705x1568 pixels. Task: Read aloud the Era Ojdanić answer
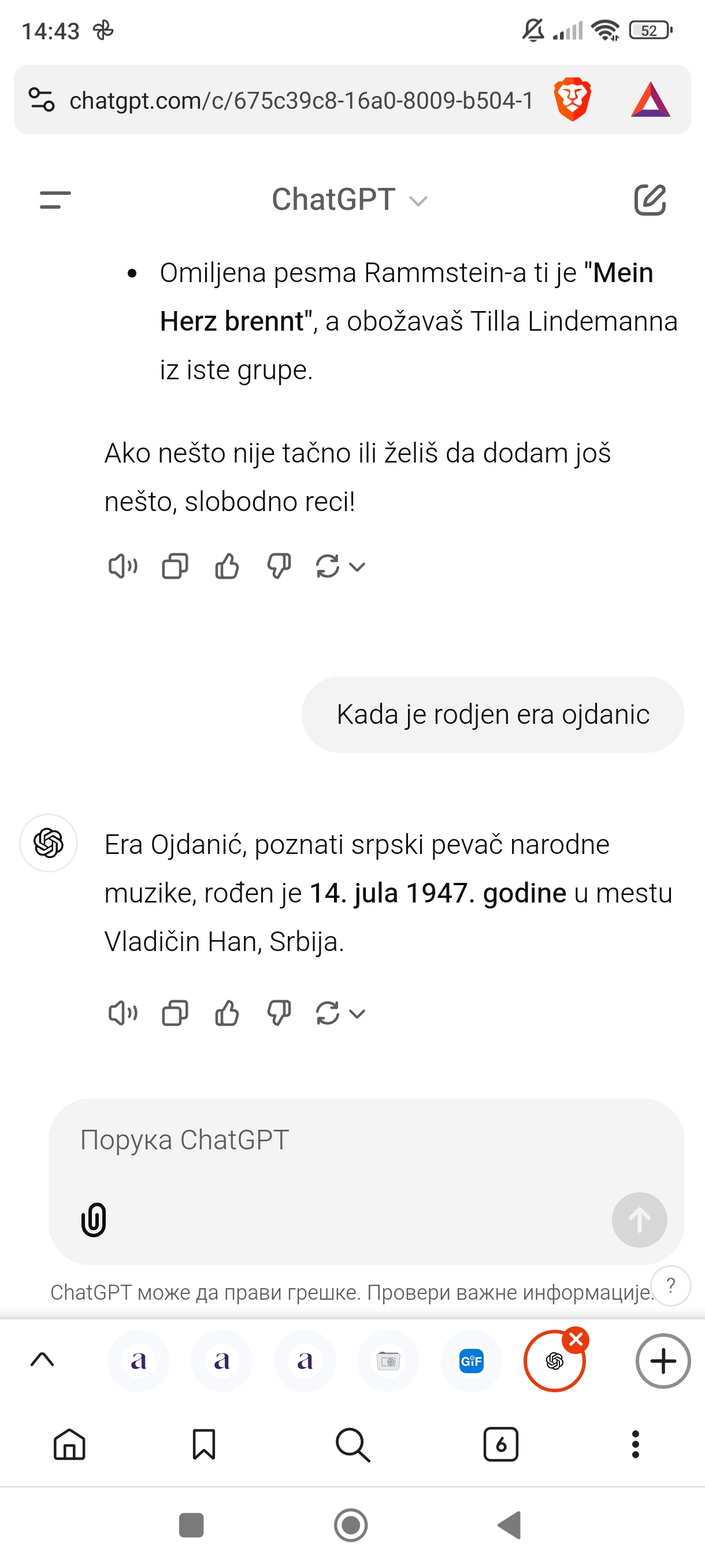click(x=123, y=1014)
